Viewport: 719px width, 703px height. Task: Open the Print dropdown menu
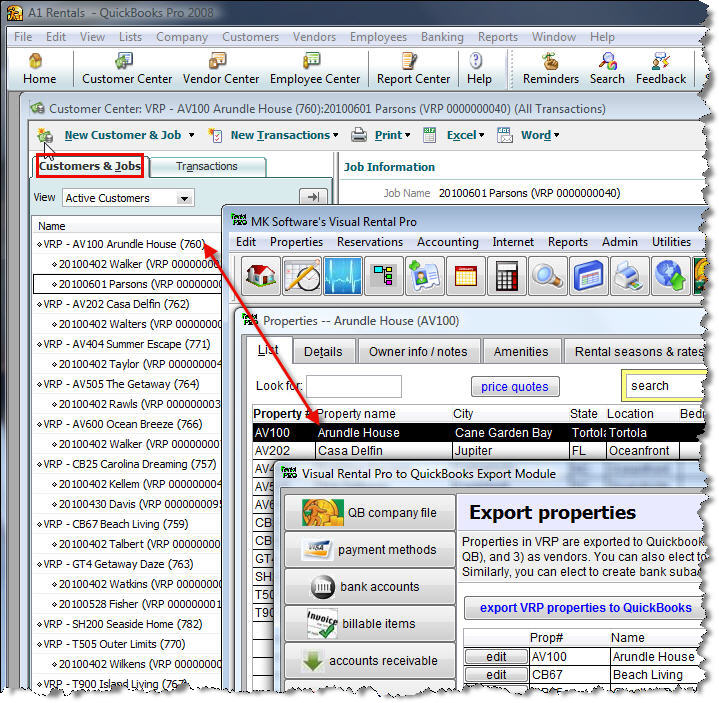(x=407, y=135)
